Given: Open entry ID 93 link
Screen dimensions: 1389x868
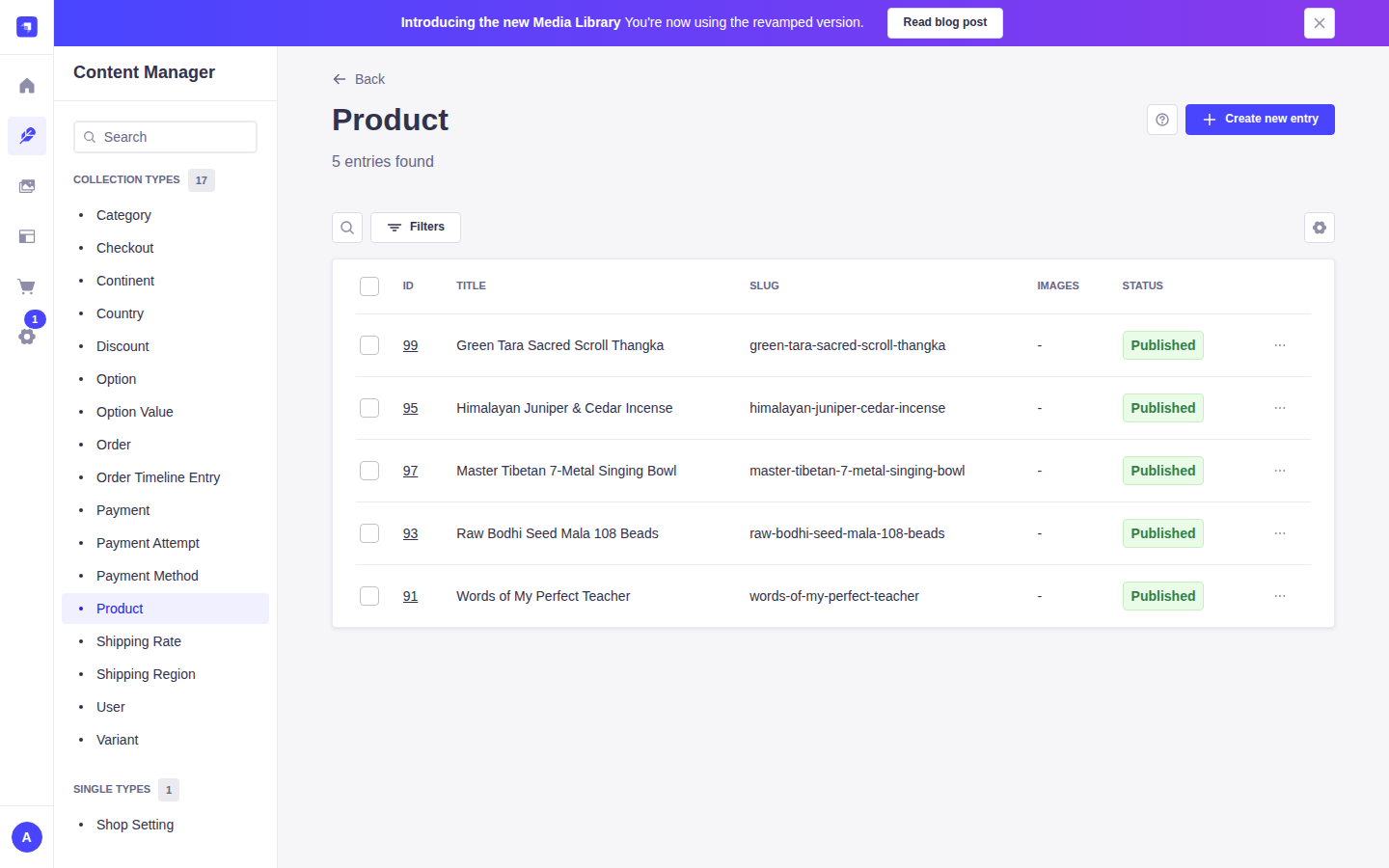Looking at the screenshot, I should [410, 533].
